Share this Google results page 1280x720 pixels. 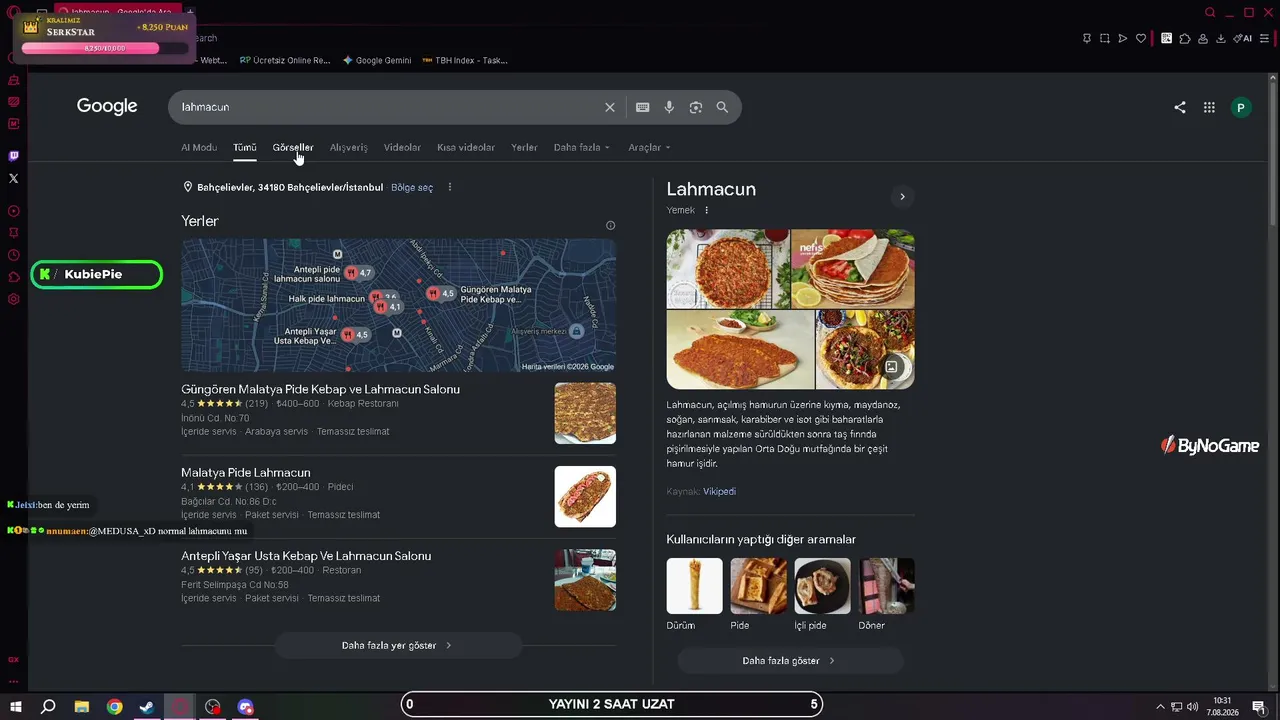1180,107
